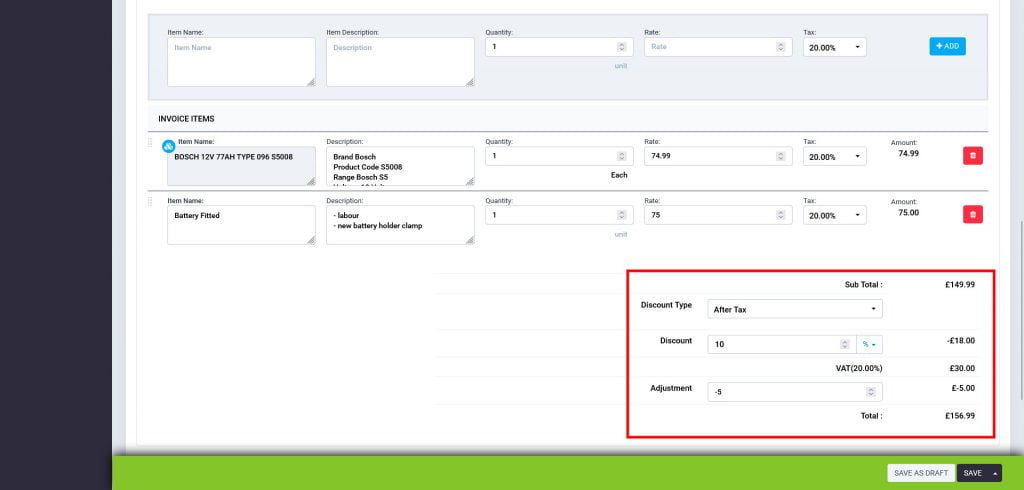
Task: Open the arrow menu next to SAVE
Action: 995,473
